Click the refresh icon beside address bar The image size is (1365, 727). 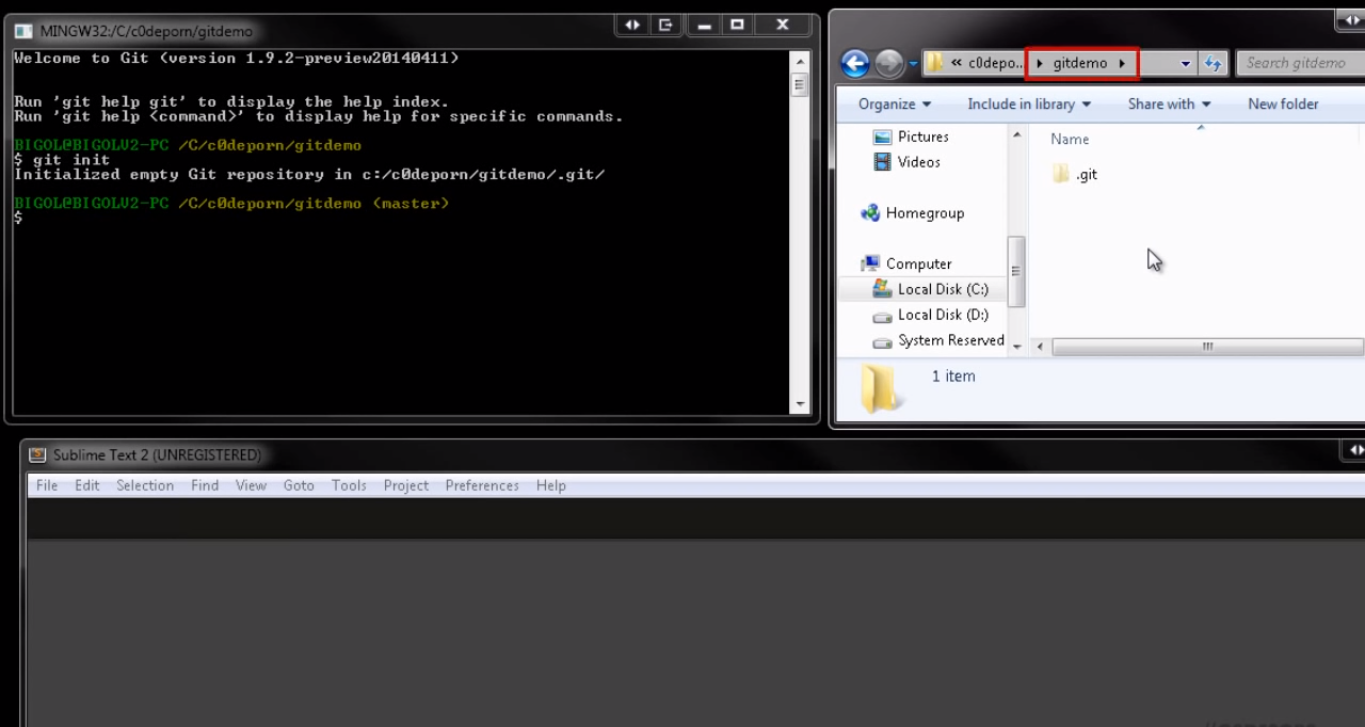pyautogui.click(x=1213, y=63)
